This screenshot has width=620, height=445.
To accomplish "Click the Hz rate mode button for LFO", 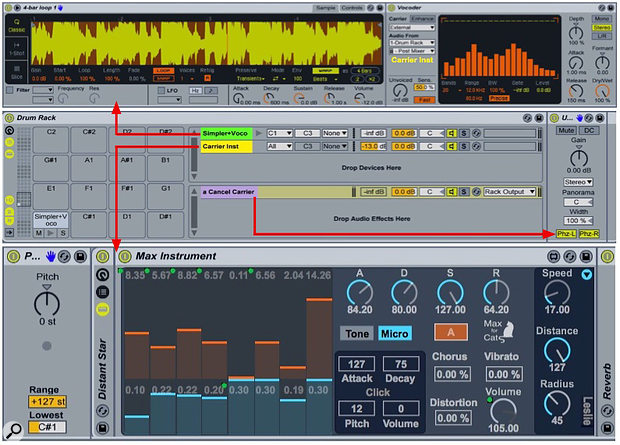I will coord(195,91).
